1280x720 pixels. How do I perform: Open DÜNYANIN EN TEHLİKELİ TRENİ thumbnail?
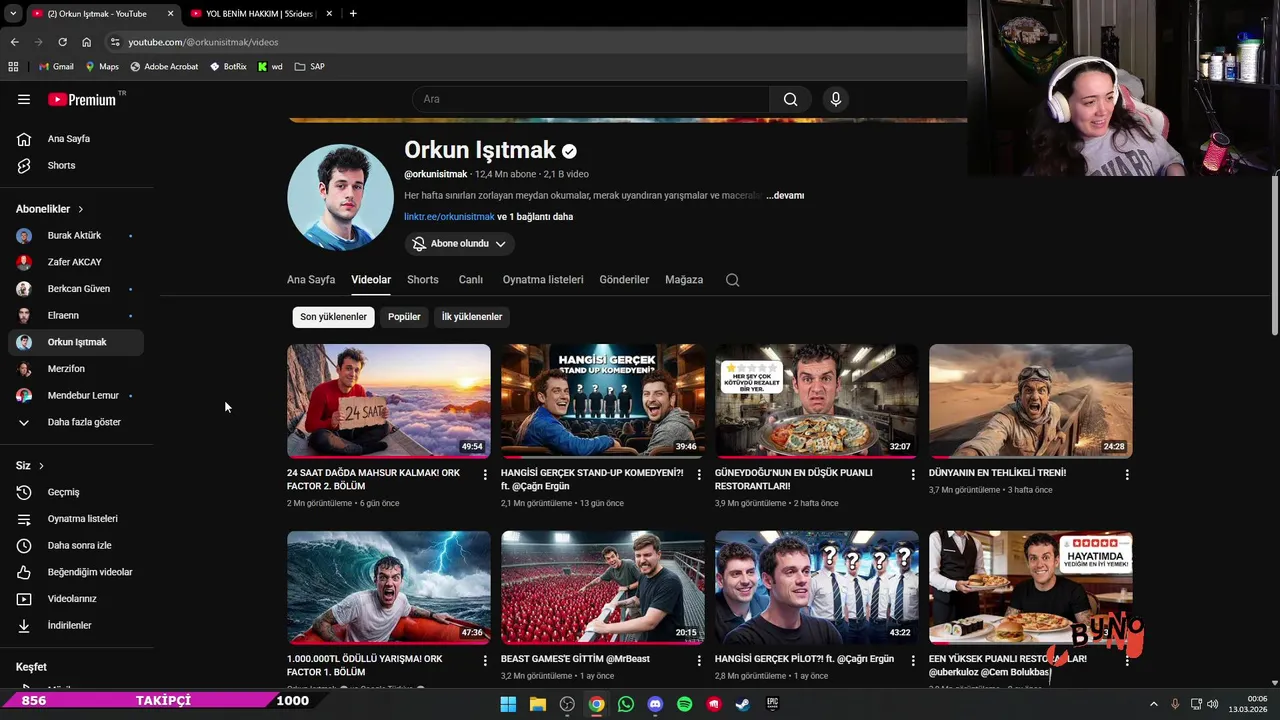[1031, 401]
